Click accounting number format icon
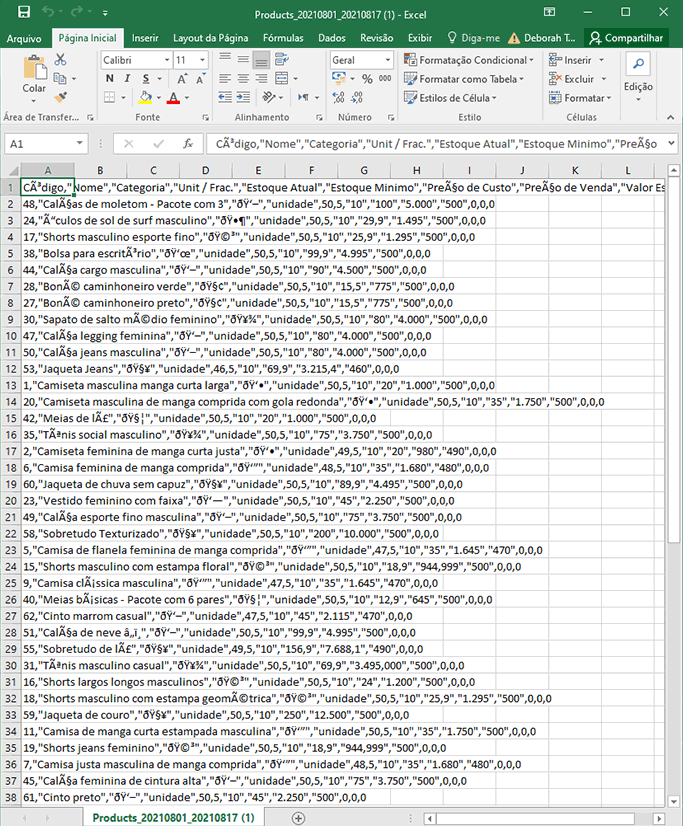 pos(339,79)
